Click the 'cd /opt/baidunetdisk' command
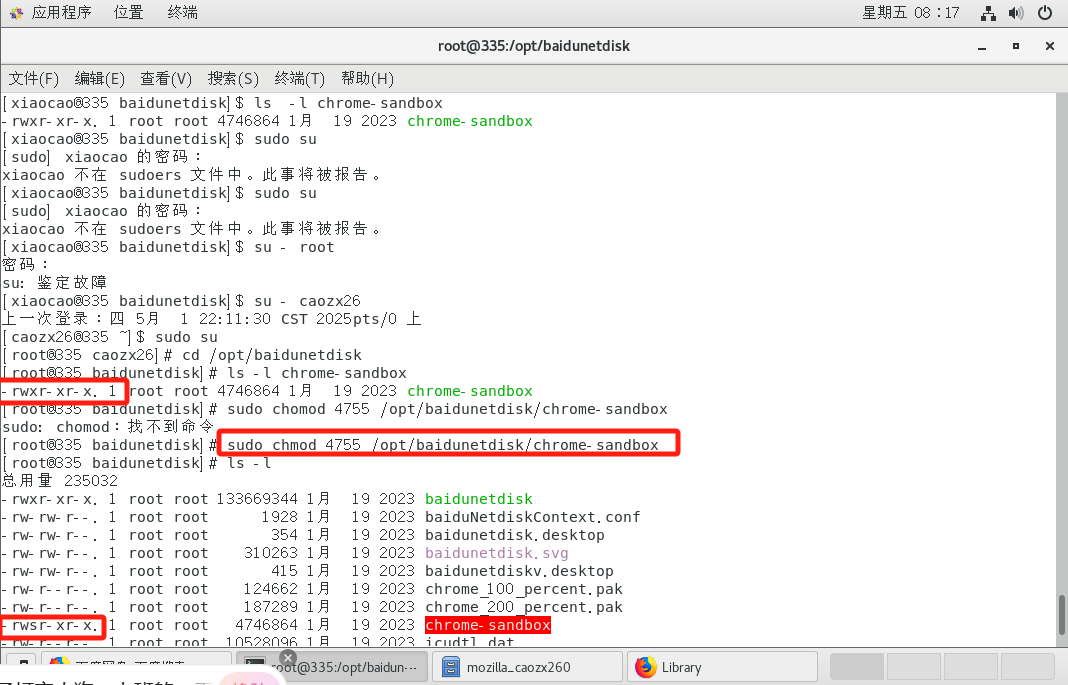Screen dimensions: 1068x685 tap(272, 355)
